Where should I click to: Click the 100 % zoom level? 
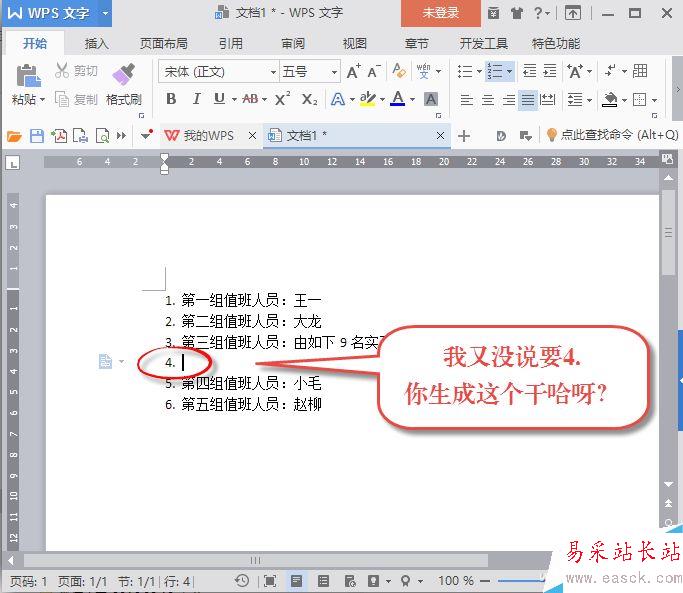[x=456, y=581]
